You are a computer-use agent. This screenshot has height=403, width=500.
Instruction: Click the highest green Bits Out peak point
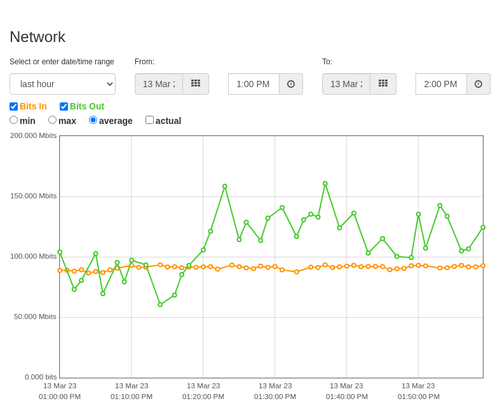tap(325, 184)
